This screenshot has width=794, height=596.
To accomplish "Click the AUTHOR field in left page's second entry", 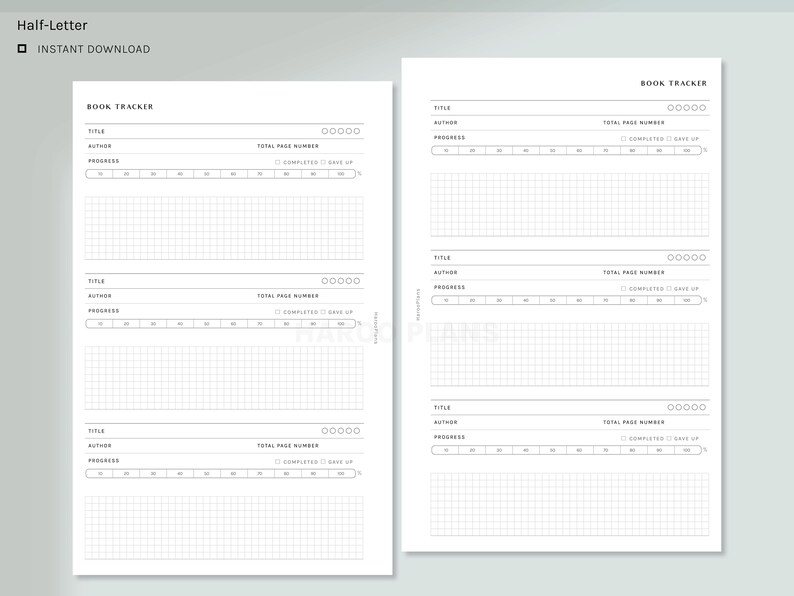I will tap(171, 296).
